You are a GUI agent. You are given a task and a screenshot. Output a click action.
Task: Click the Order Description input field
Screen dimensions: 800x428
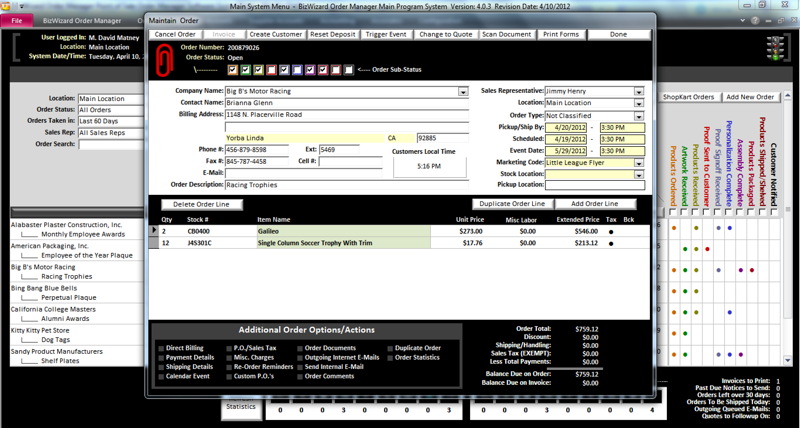[346, 185]
